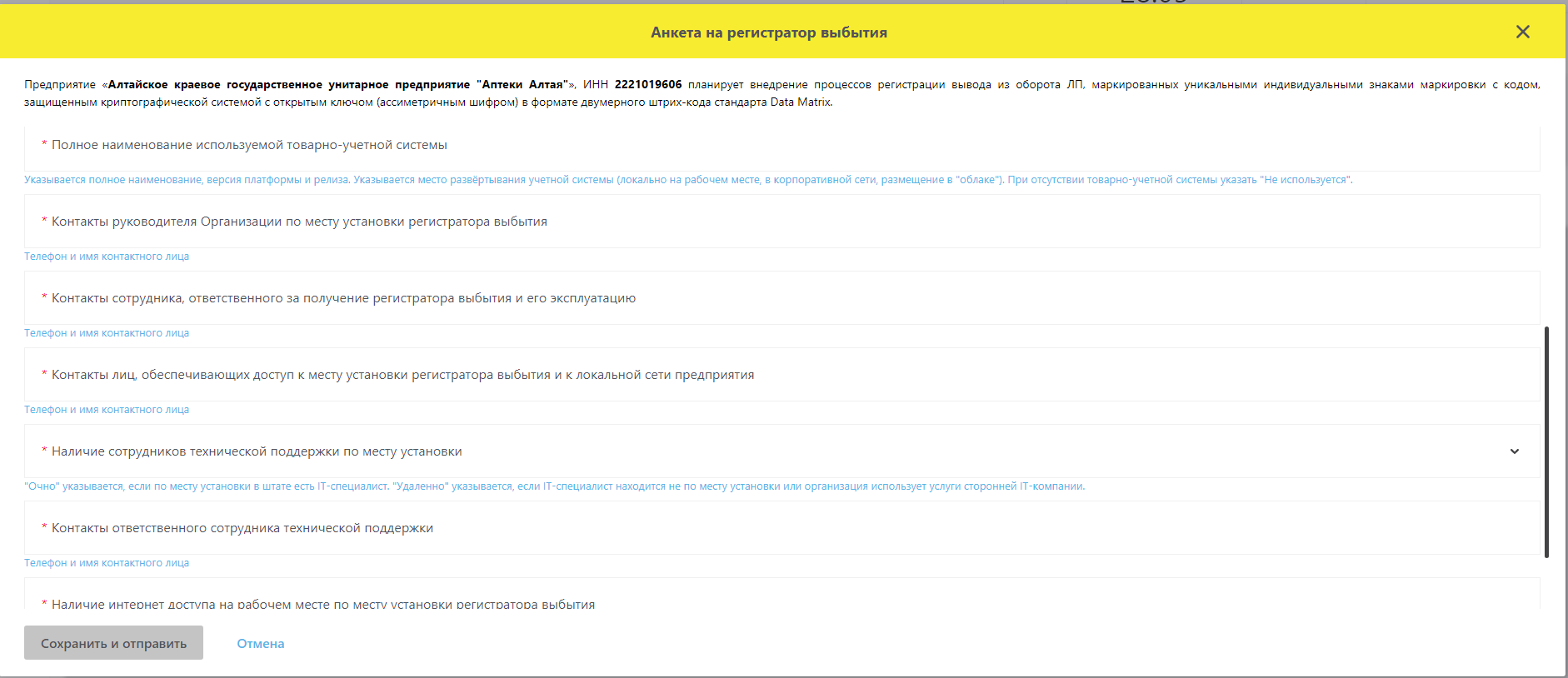This screenshot has height=678, width=1568.
Task: Focus the Контакты ответственного сотрудника технической поддержки field
Action: click(x=782, y=528)
